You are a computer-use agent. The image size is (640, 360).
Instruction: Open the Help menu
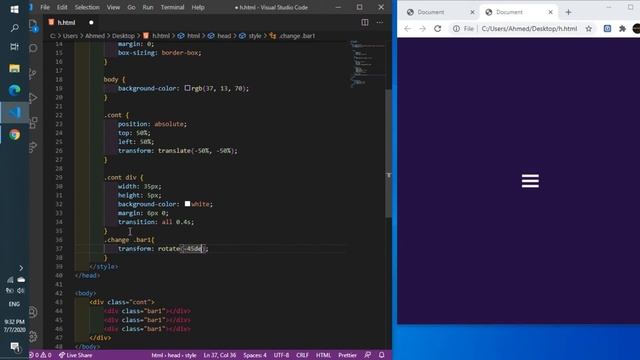198,7
